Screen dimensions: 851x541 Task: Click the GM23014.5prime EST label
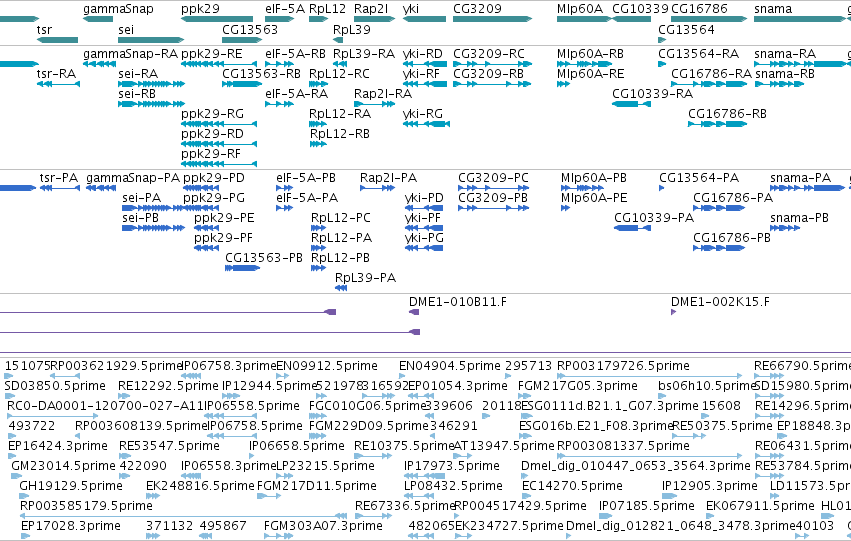coord(63,466)
